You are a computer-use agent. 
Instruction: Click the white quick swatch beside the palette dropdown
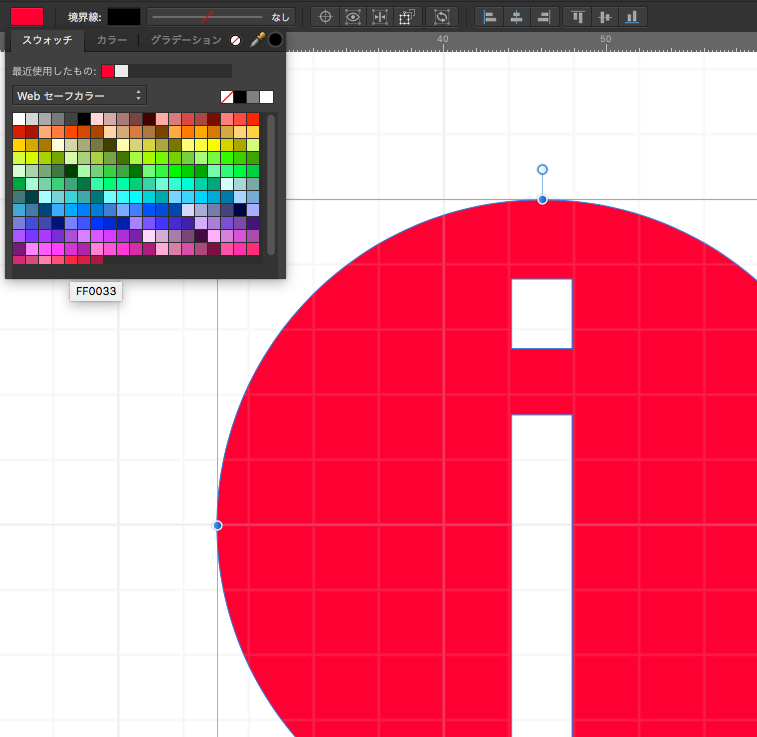click(266, 97)
